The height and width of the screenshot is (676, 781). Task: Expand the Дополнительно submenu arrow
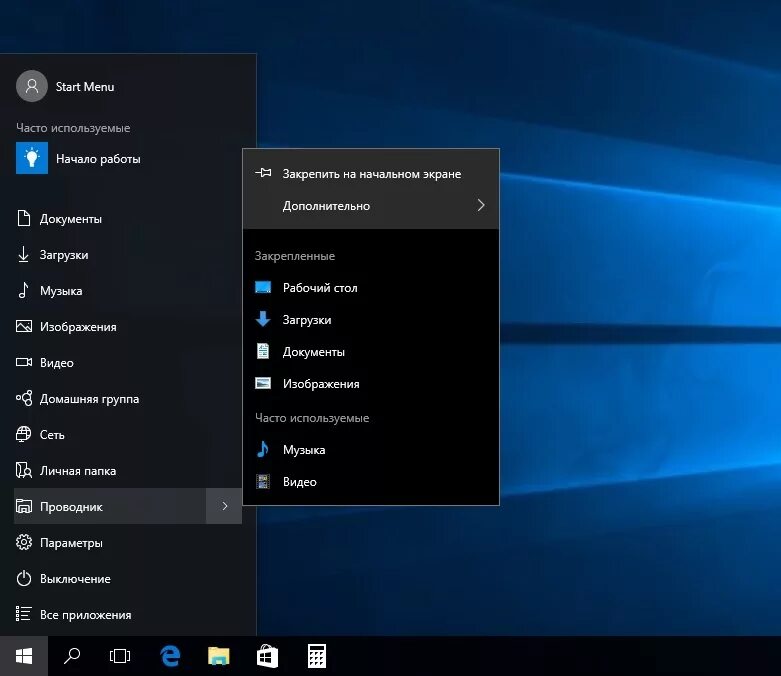tap(481, 205)
